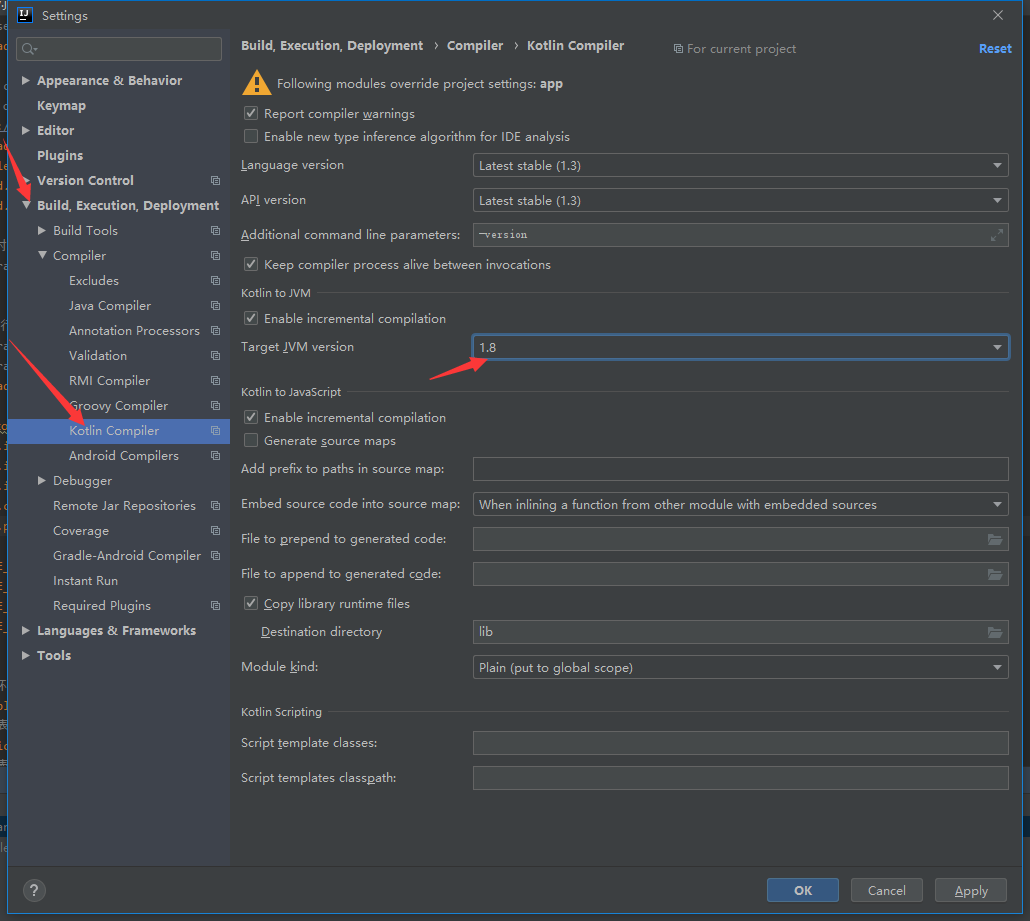Click project-level icon beside Remote Jar Repositories
Screen dimensions: 1030x921
215,506
